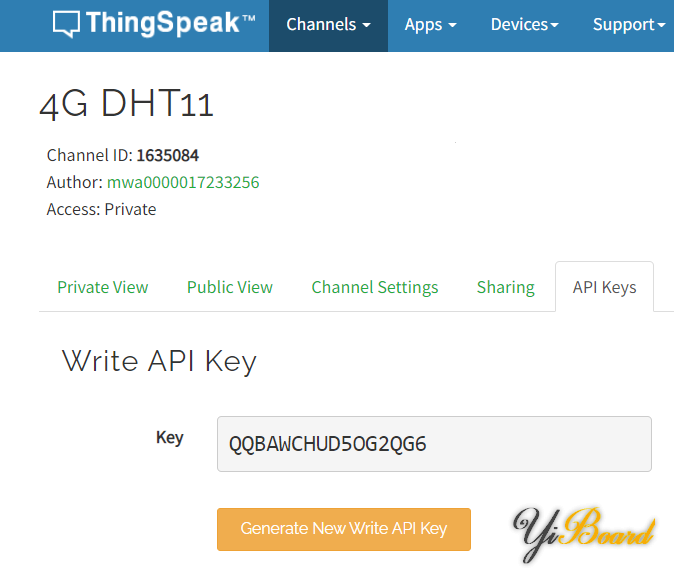Switch to the Public View tab
This screenshot has width=674, height=584.
(x=230, y=287)
